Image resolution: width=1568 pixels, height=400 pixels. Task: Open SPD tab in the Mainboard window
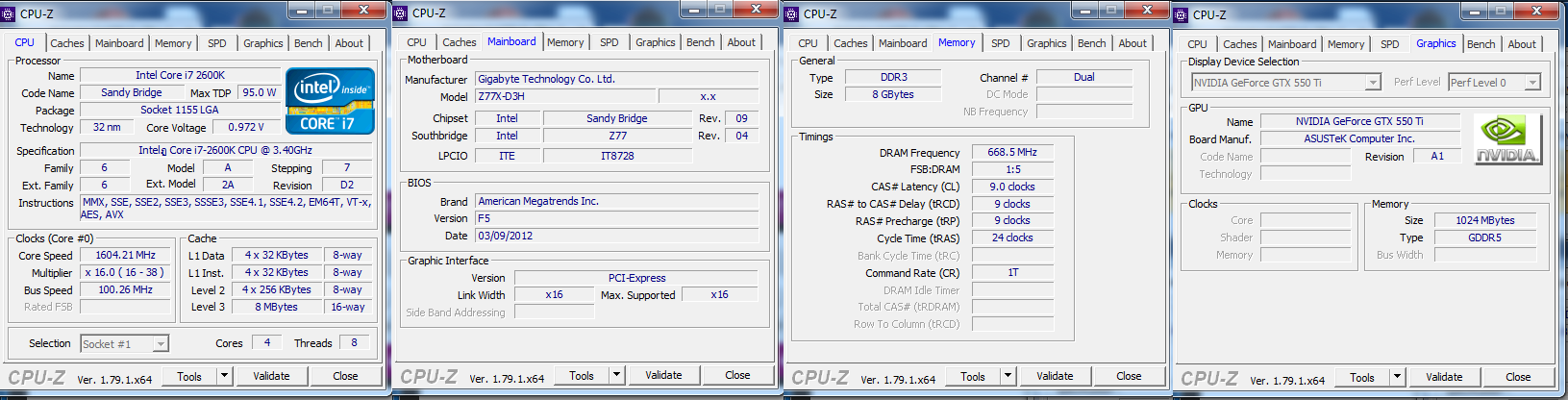(610, 42)
